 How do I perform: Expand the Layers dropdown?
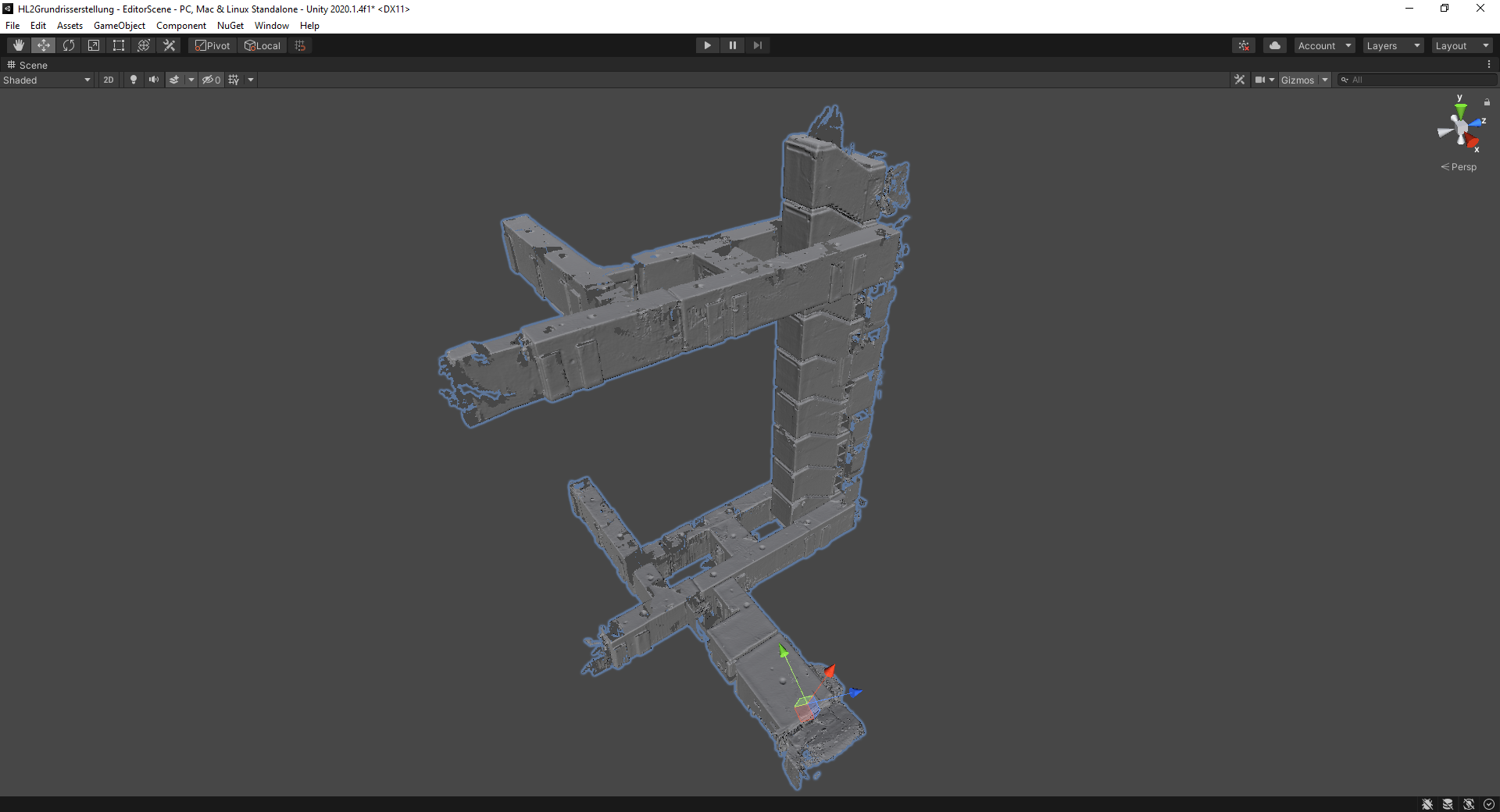tap(1393, 45)
